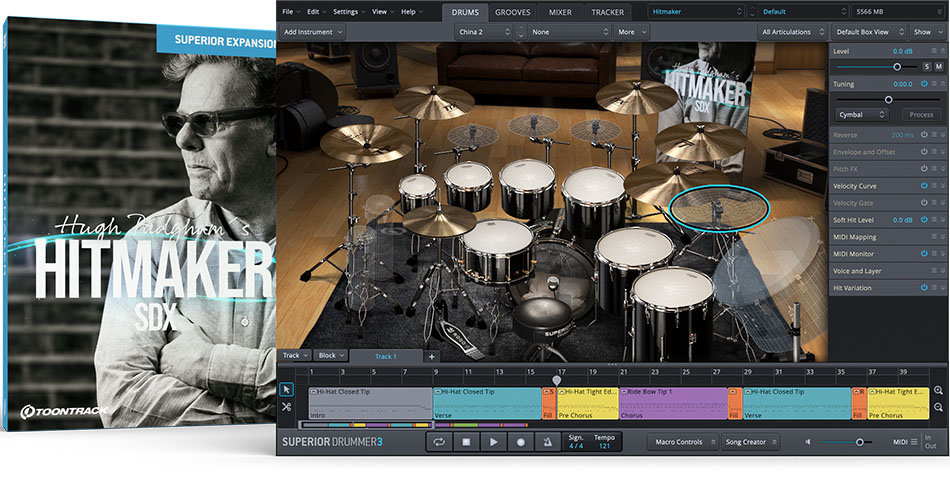Image resolution: width=950 pixels, height=488 pixels.
Task: Open the Hitmaker library dropdown
Action: (x=696, y=12)
